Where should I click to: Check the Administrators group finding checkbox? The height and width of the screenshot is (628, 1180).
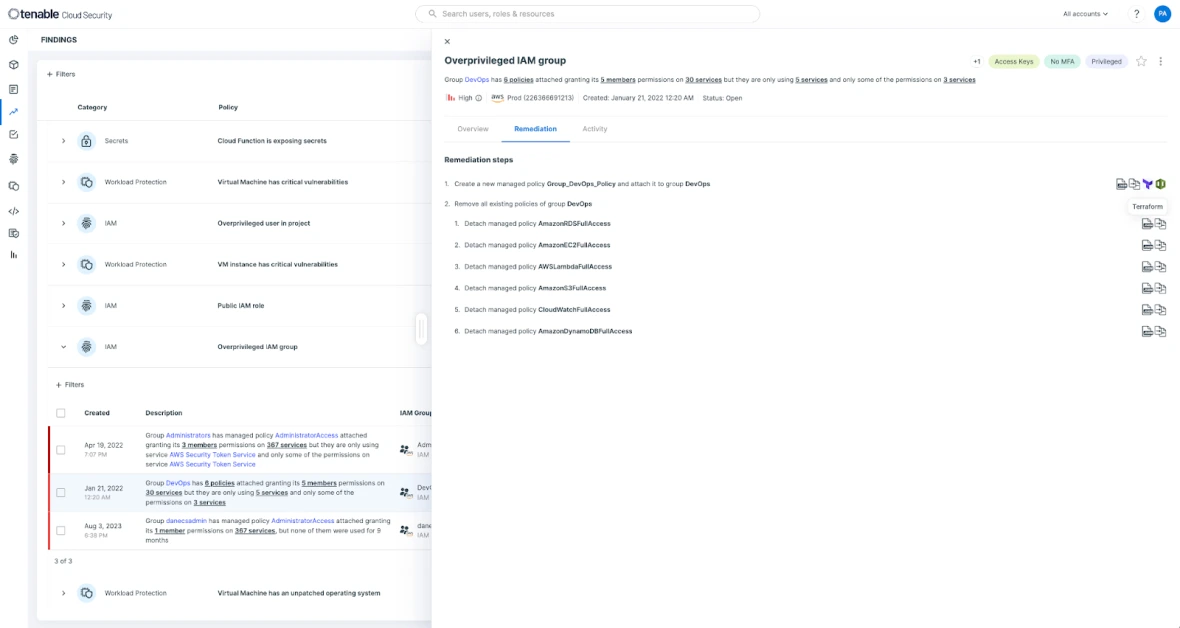point(61,450)
